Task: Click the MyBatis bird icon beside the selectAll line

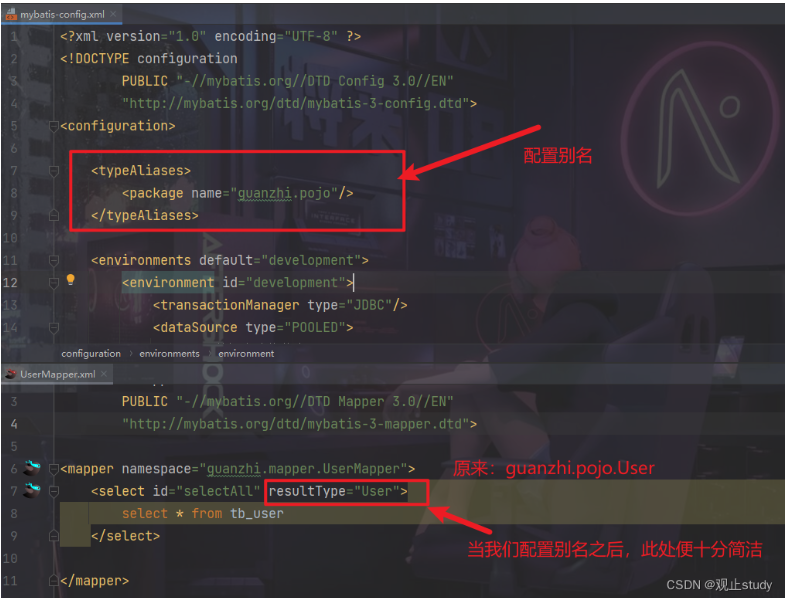Action: pos(33,490)
